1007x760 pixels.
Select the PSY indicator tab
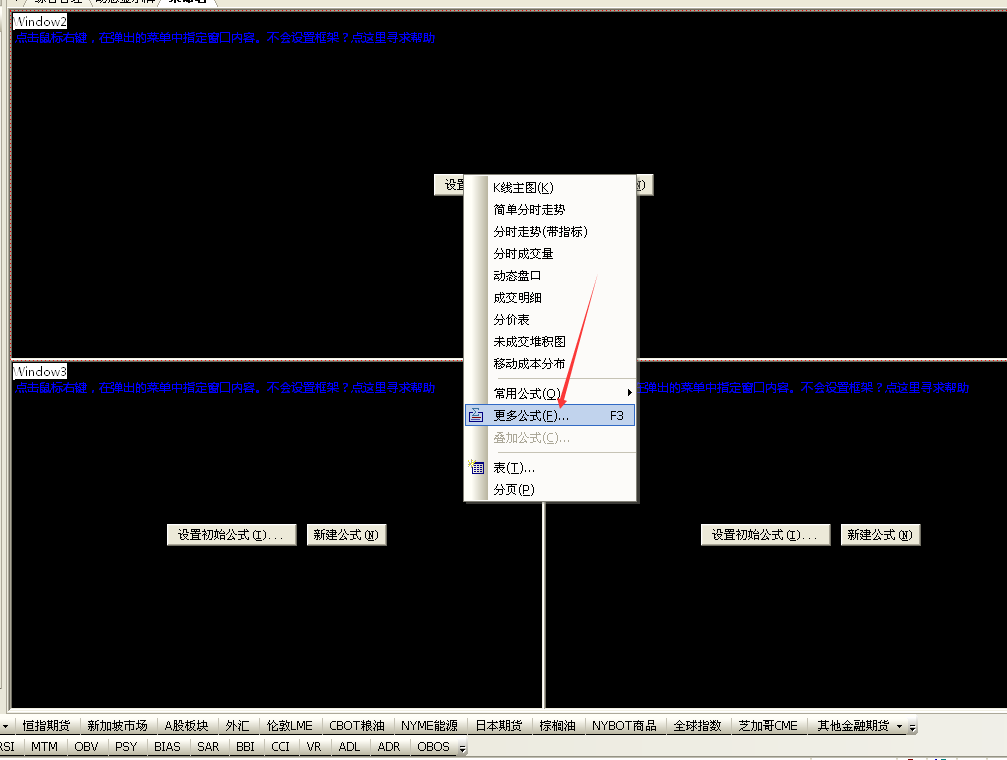tap(126, 747)
